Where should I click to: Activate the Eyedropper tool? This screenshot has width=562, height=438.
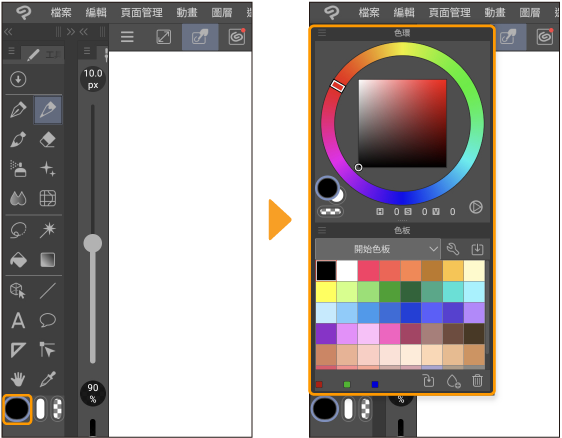48,379
